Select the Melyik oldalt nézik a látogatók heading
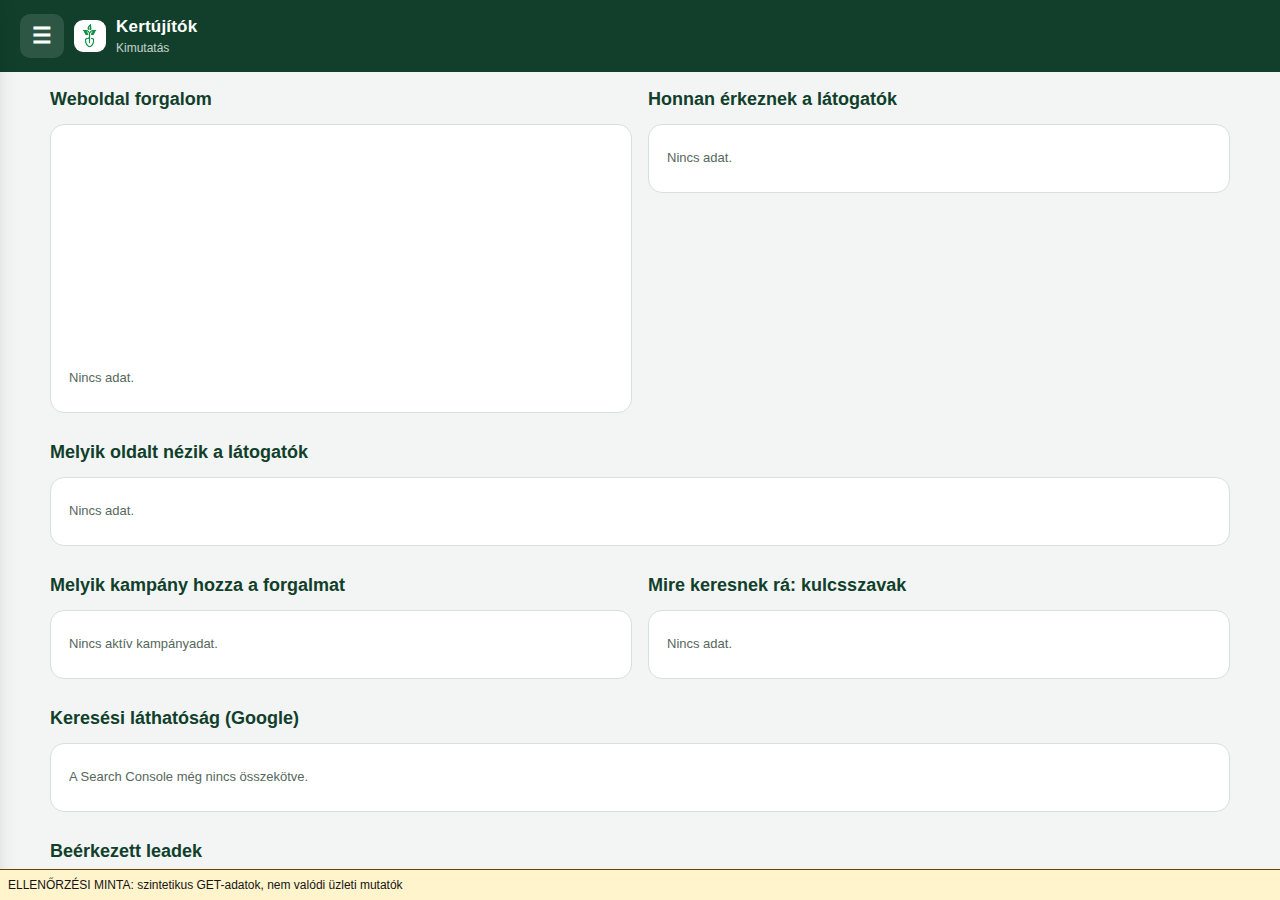 tap(179, 452)
